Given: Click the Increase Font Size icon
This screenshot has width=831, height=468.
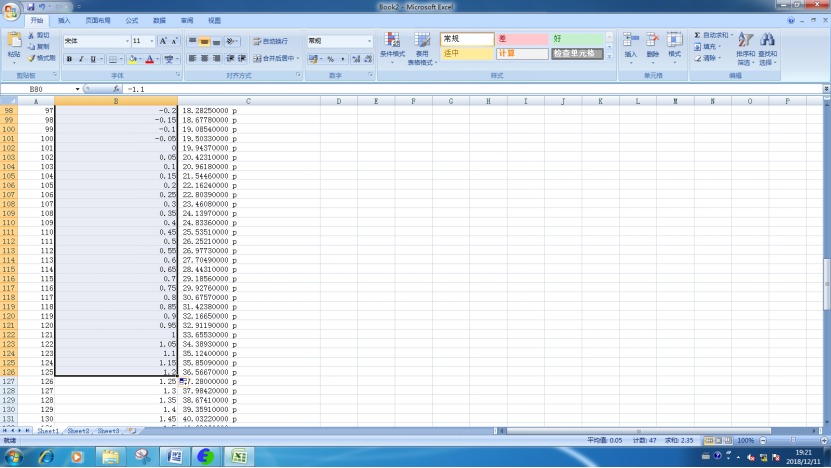Looking at the screenshot, I should 163,41.
